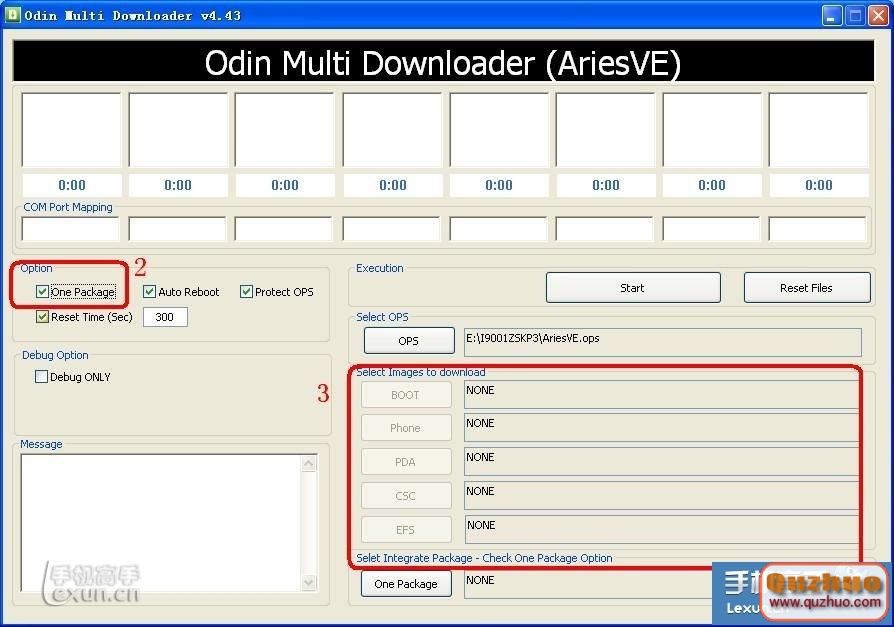Click the PDA image button
This screenshot has width=894, height=627.
[x=406, y=462]
